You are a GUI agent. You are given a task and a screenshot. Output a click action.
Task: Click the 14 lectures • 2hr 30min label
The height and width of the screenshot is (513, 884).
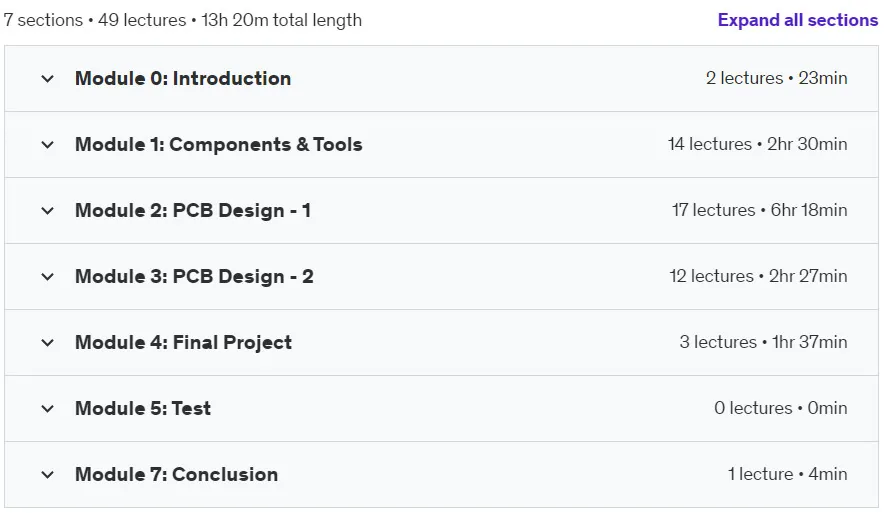tap(757, 144)
